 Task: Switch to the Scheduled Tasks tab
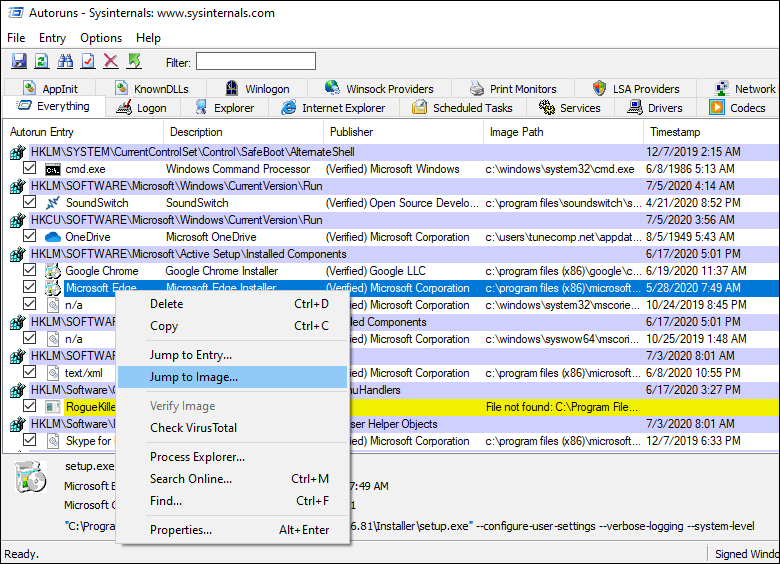463,107
